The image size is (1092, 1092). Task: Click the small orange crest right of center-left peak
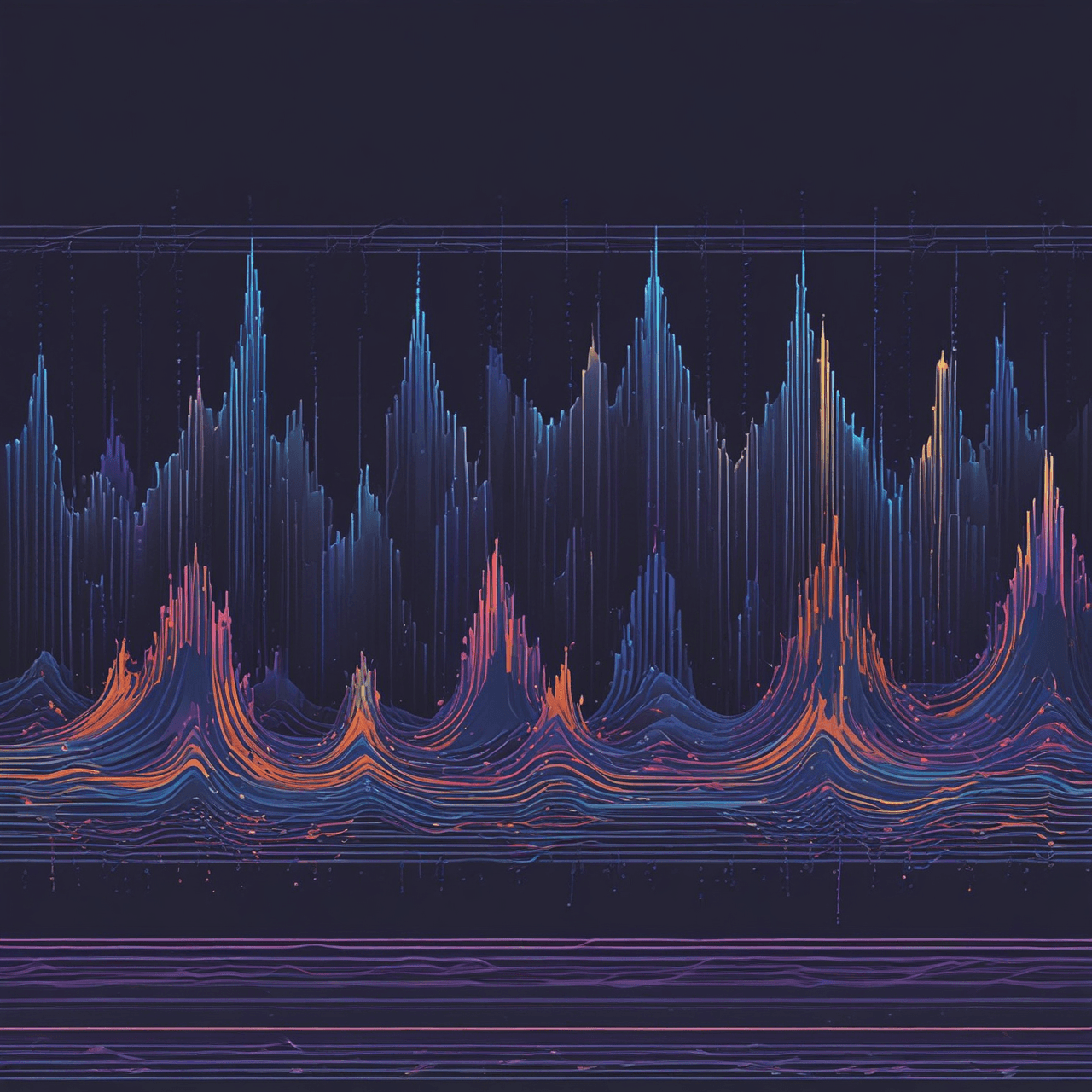tap(563, 670)
